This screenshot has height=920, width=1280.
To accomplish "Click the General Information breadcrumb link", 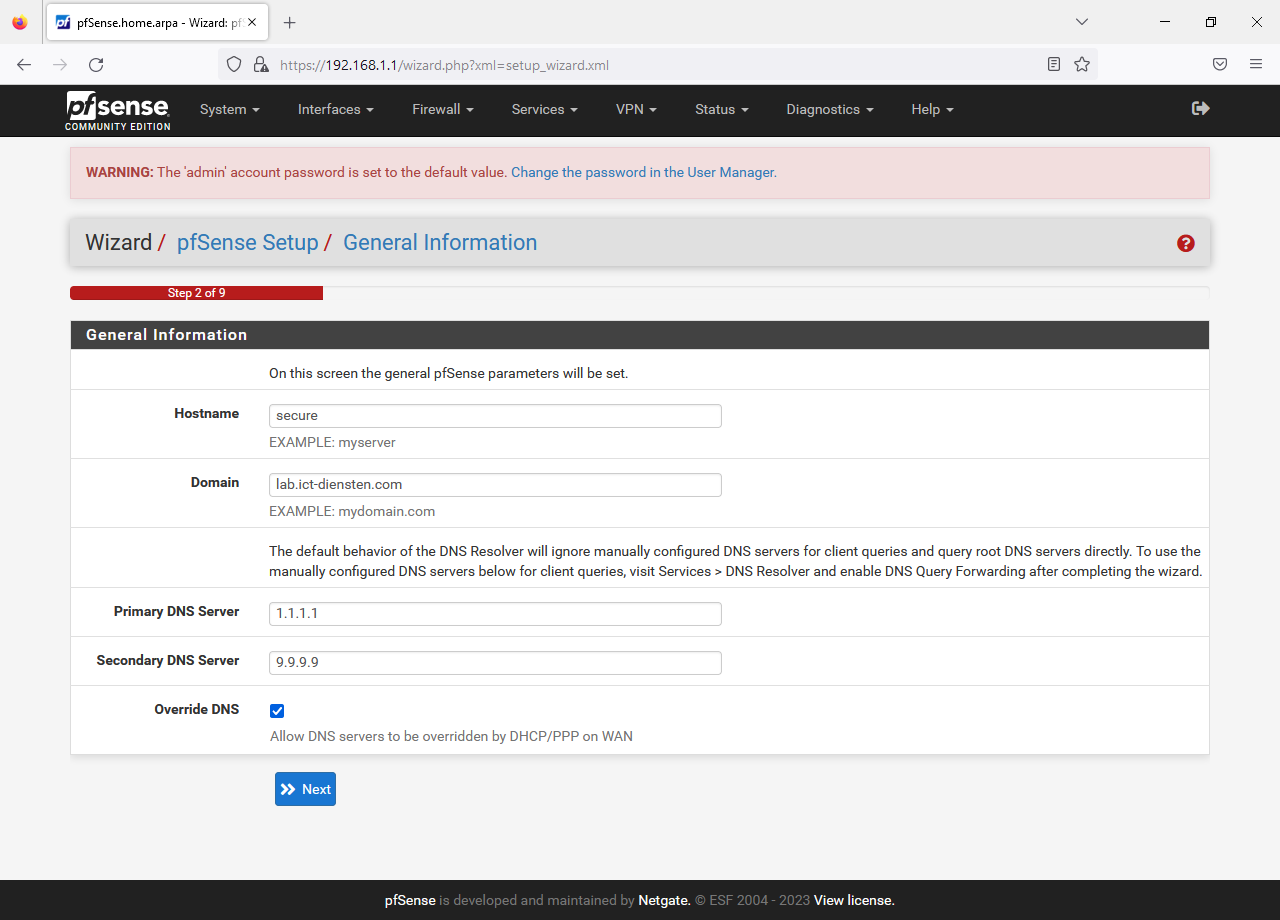I will [440, 243].
